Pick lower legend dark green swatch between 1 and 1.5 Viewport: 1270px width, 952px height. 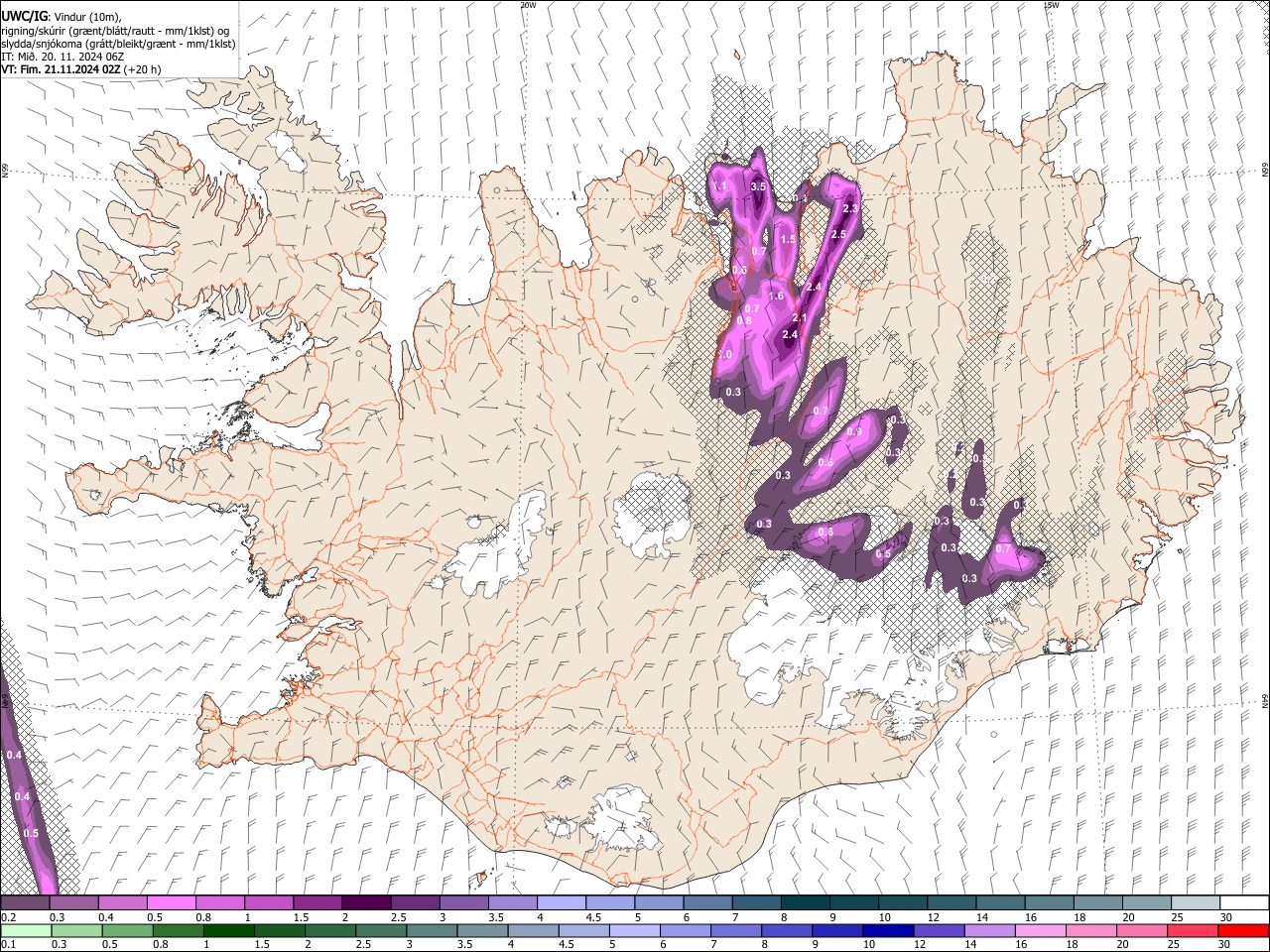coord(228,930)
